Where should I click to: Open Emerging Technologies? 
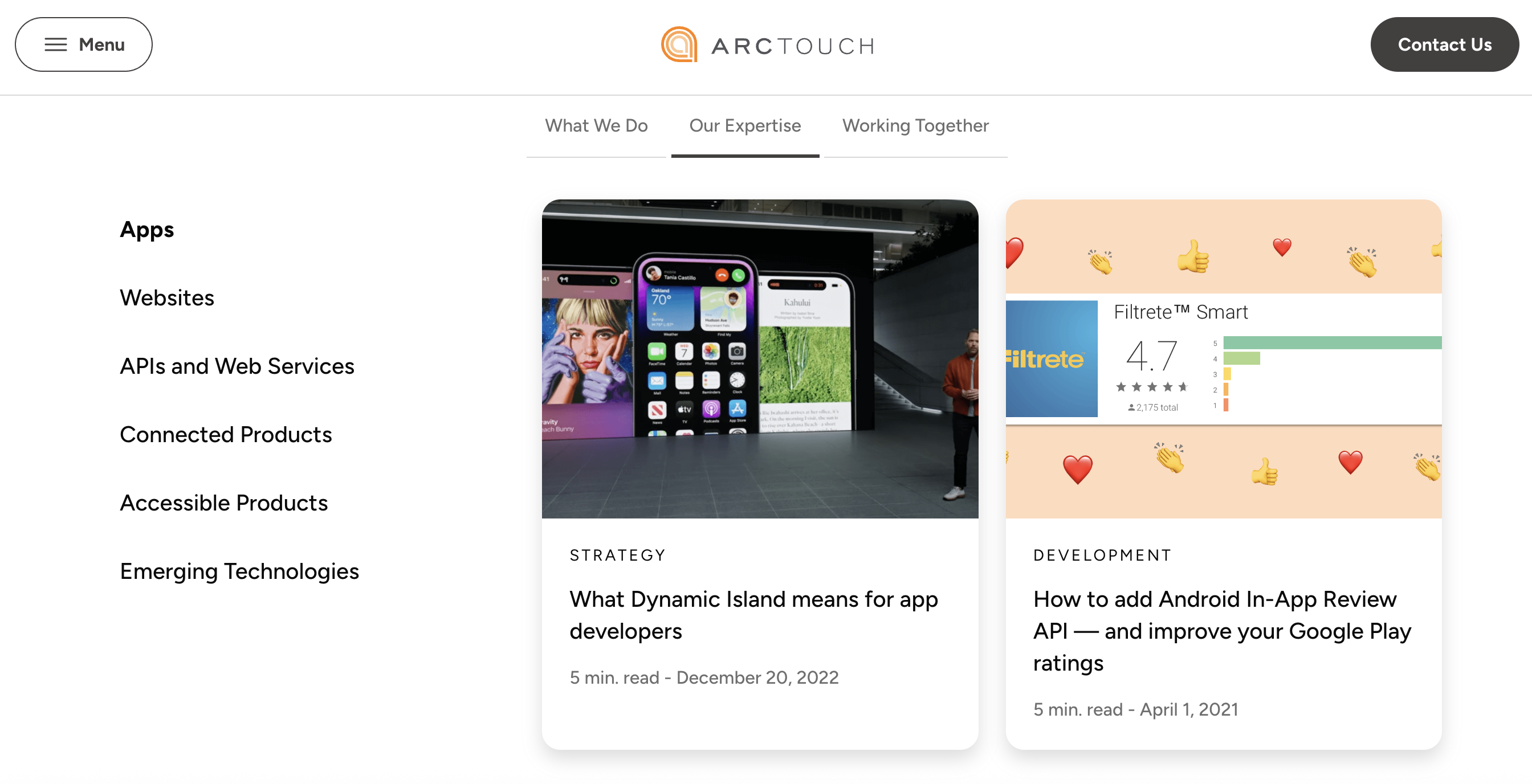click(x=239, y=571)
